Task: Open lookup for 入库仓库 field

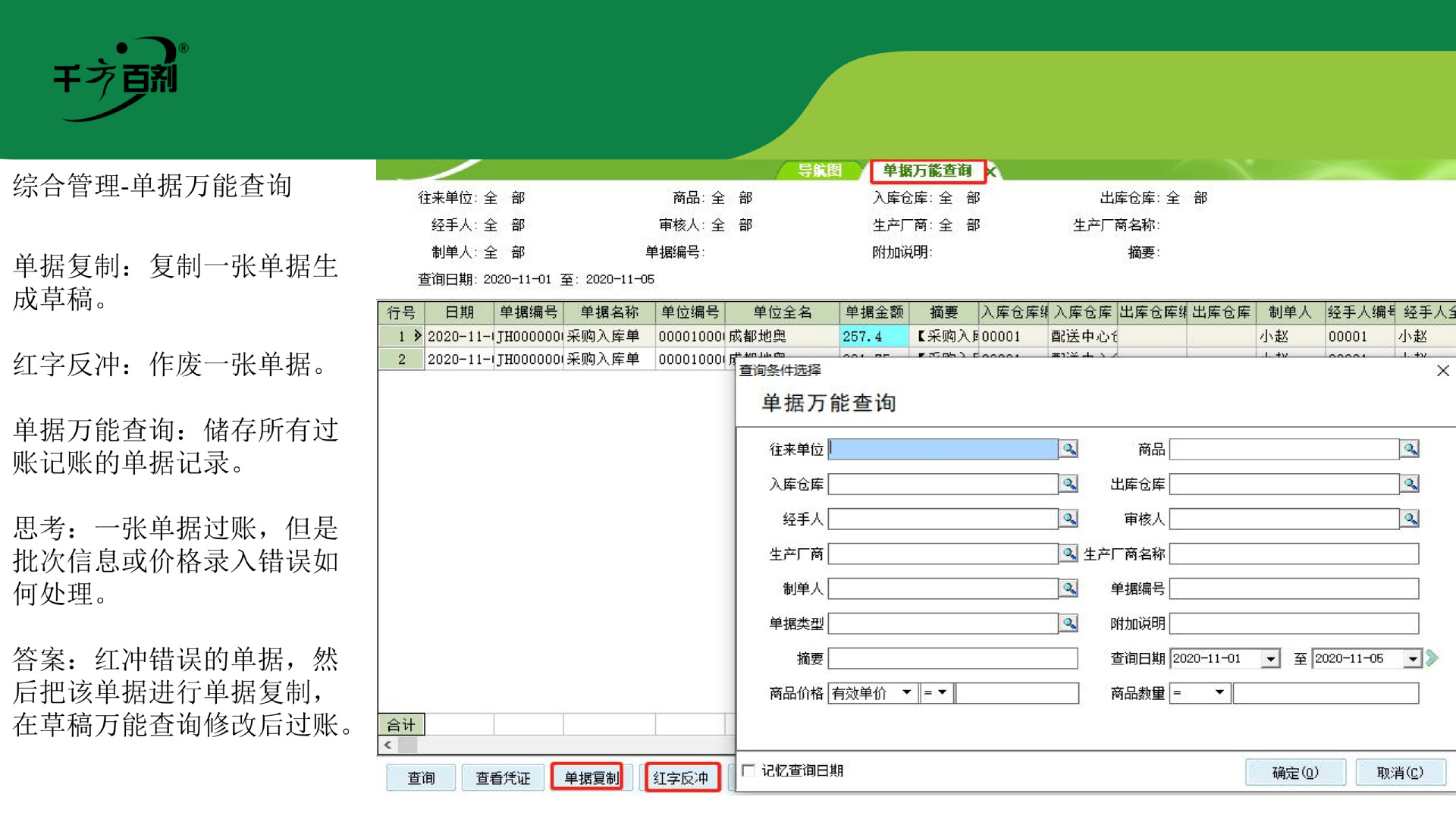Action: 1068,484
